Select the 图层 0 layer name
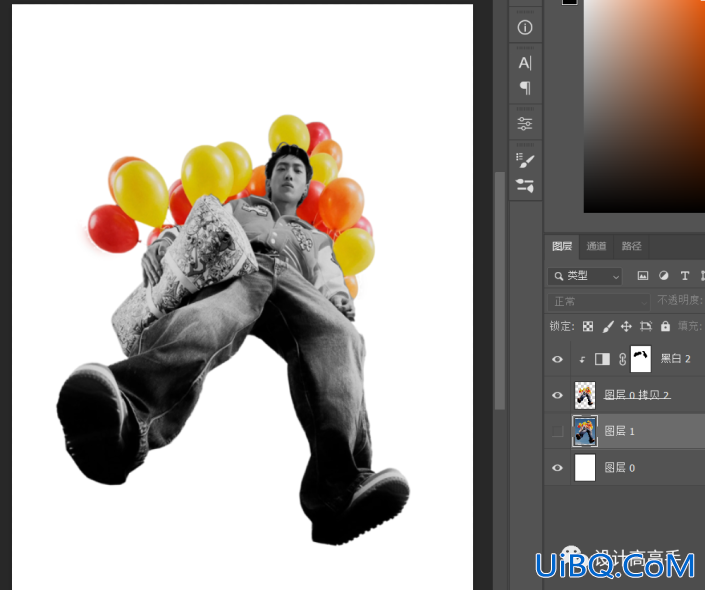The width and height of the screenshot is (705, 590). coord(620,468)
